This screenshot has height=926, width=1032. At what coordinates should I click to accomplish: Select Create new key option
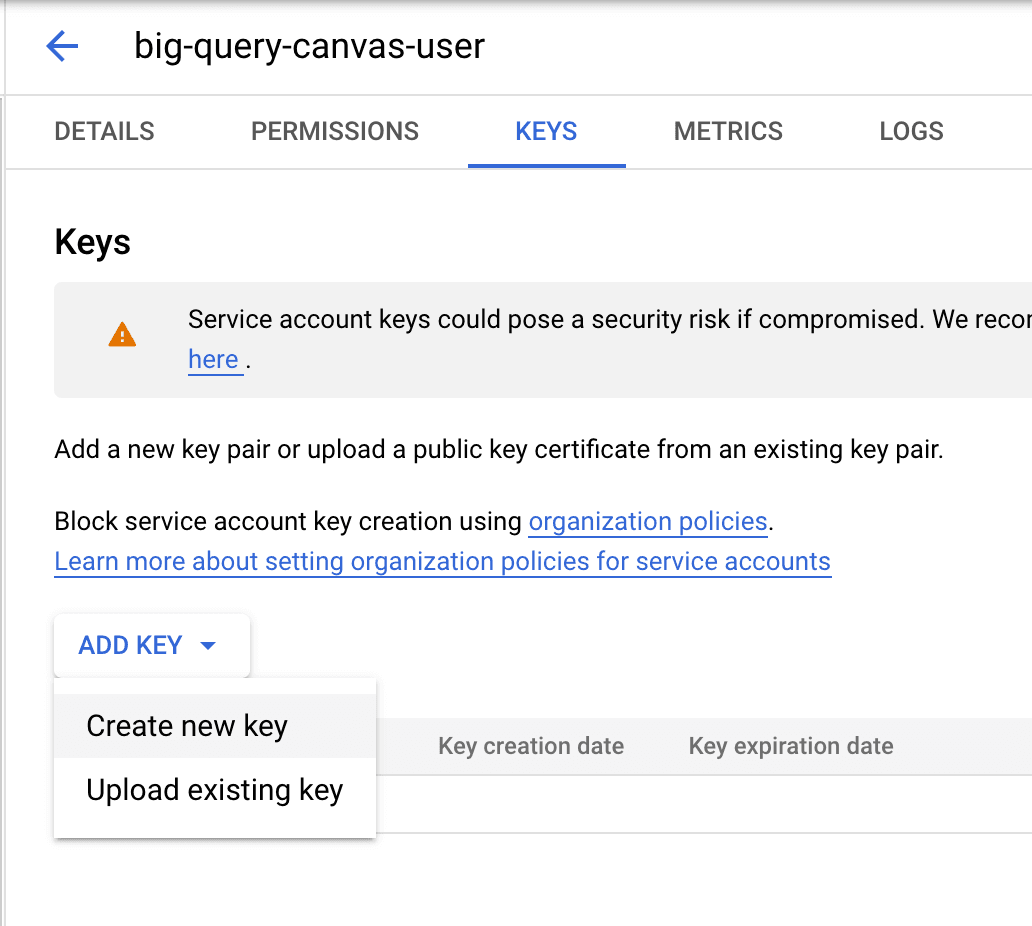215,726
